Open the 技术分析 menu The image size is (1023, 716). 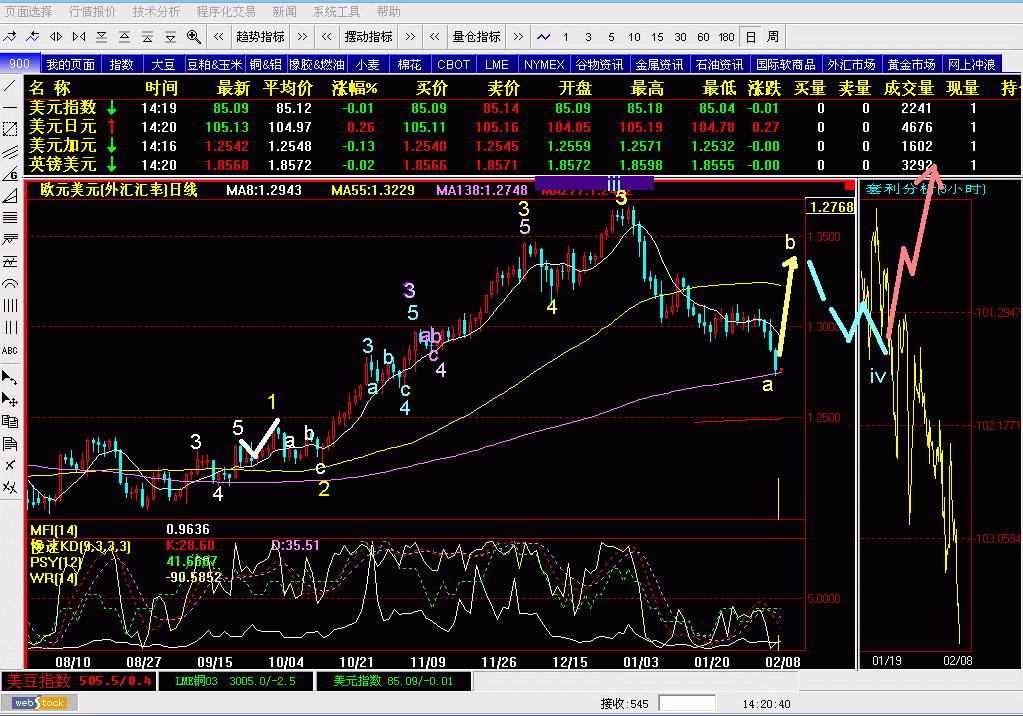coord(157,12)
